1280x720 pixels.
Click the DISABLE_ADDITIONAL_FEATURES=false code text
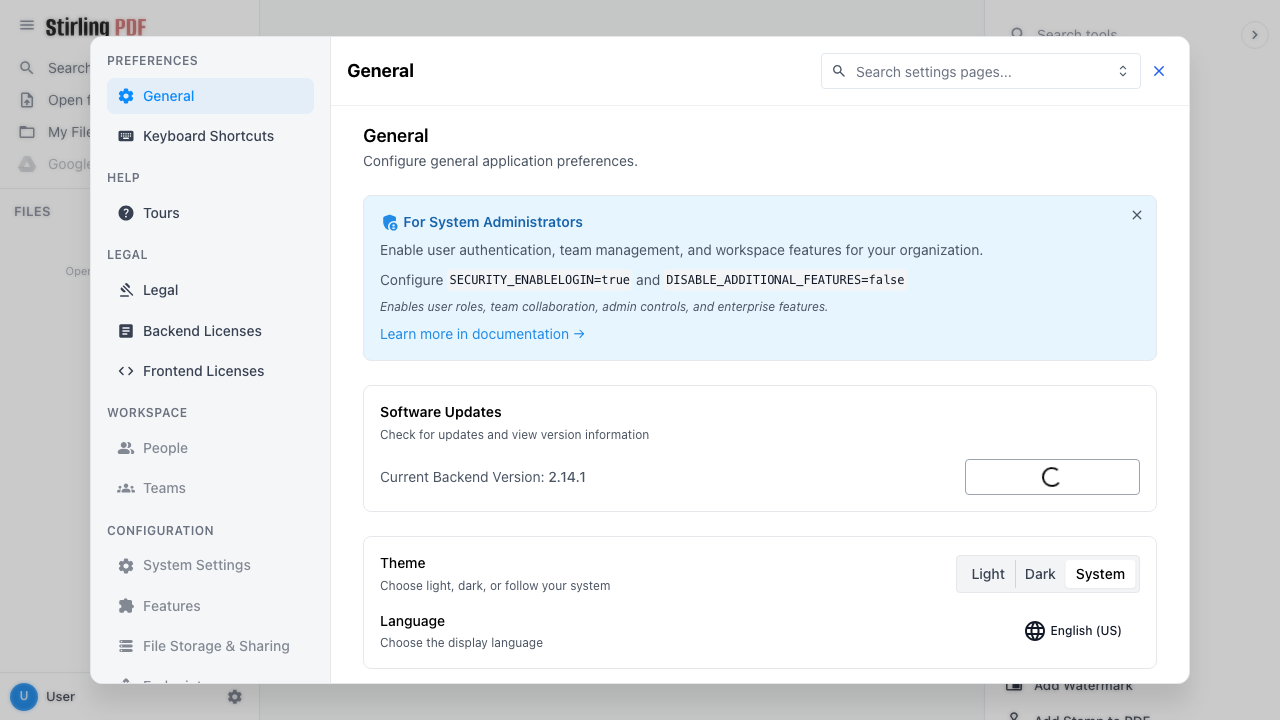(785, 280)
